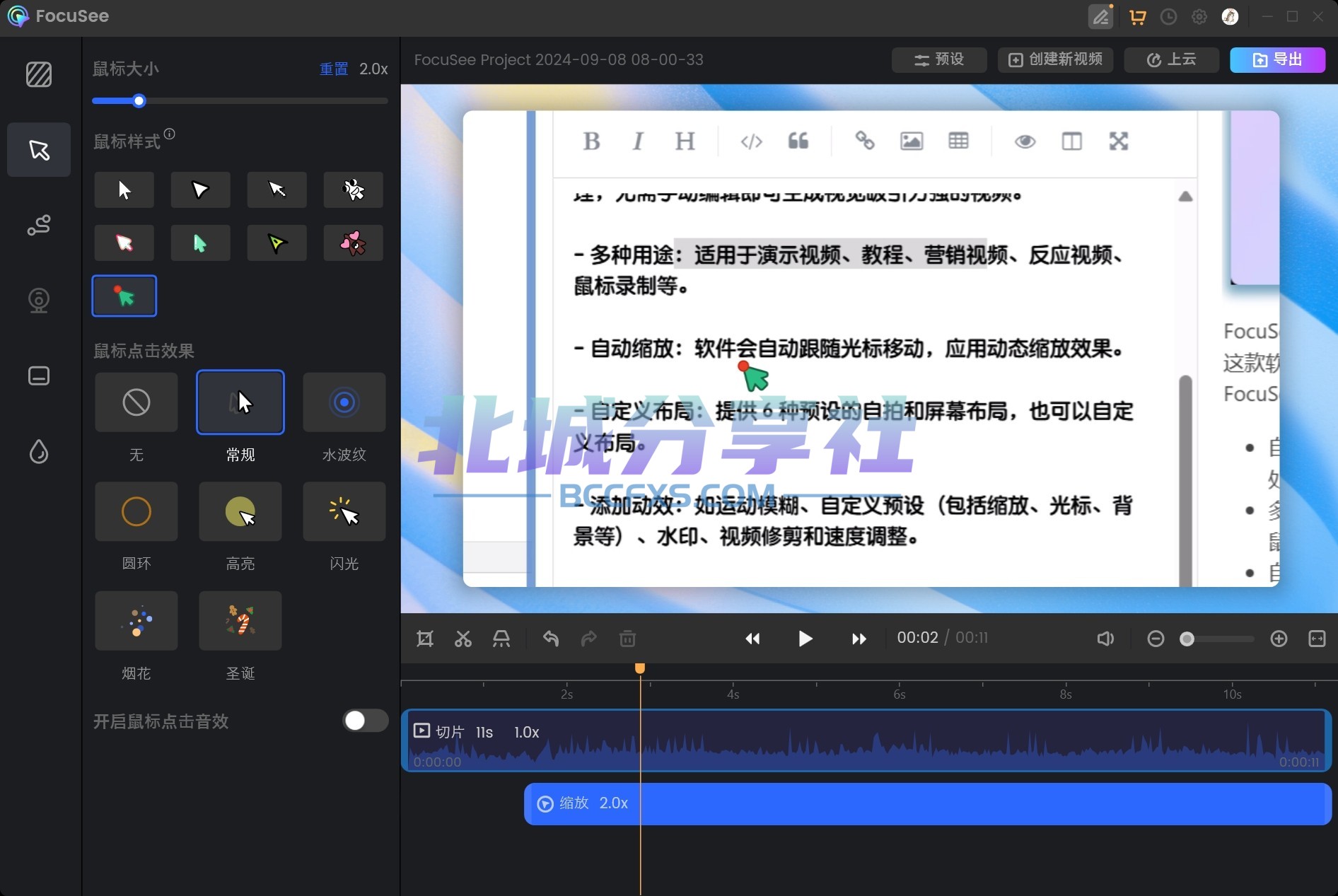The image size is (1338, 896).
Task: Choose the classic white arrow cursor style
Action: (124, 190)
